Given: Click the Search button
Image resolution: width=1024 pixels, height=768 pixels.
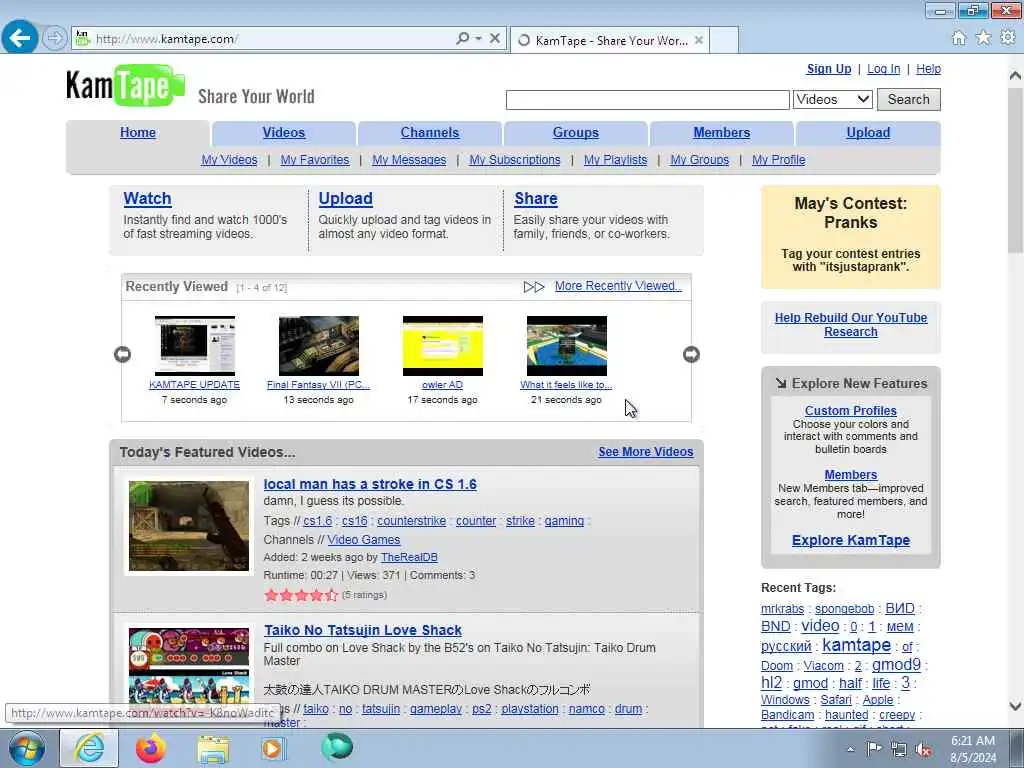Looking at the screenshot, I should click(x=908, y=99).
